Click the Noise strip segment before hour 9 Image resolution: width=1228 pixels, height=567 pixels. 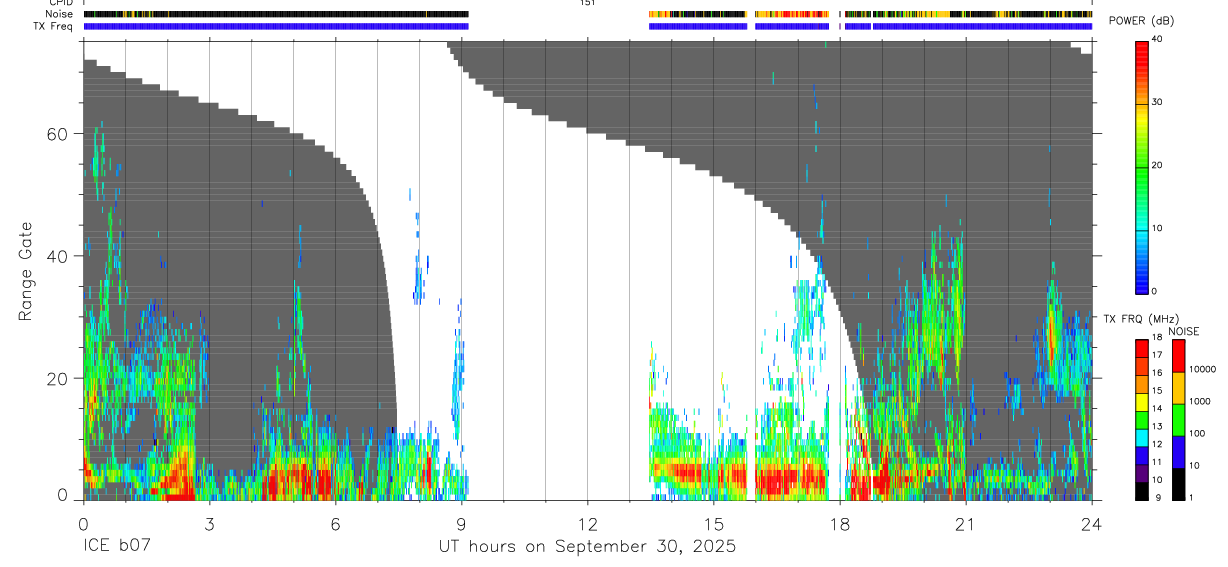[276, 14]
